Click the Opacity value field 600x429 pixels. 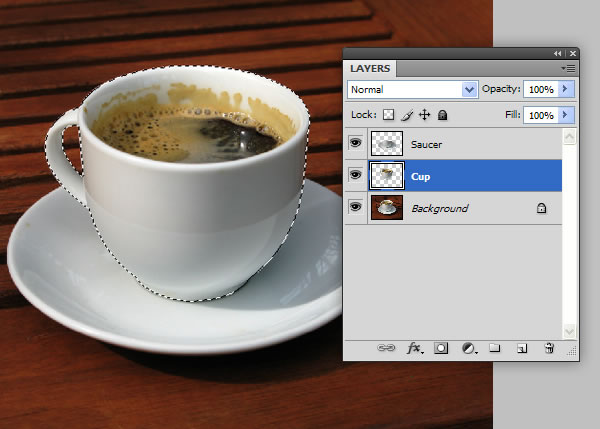[541, 90]
